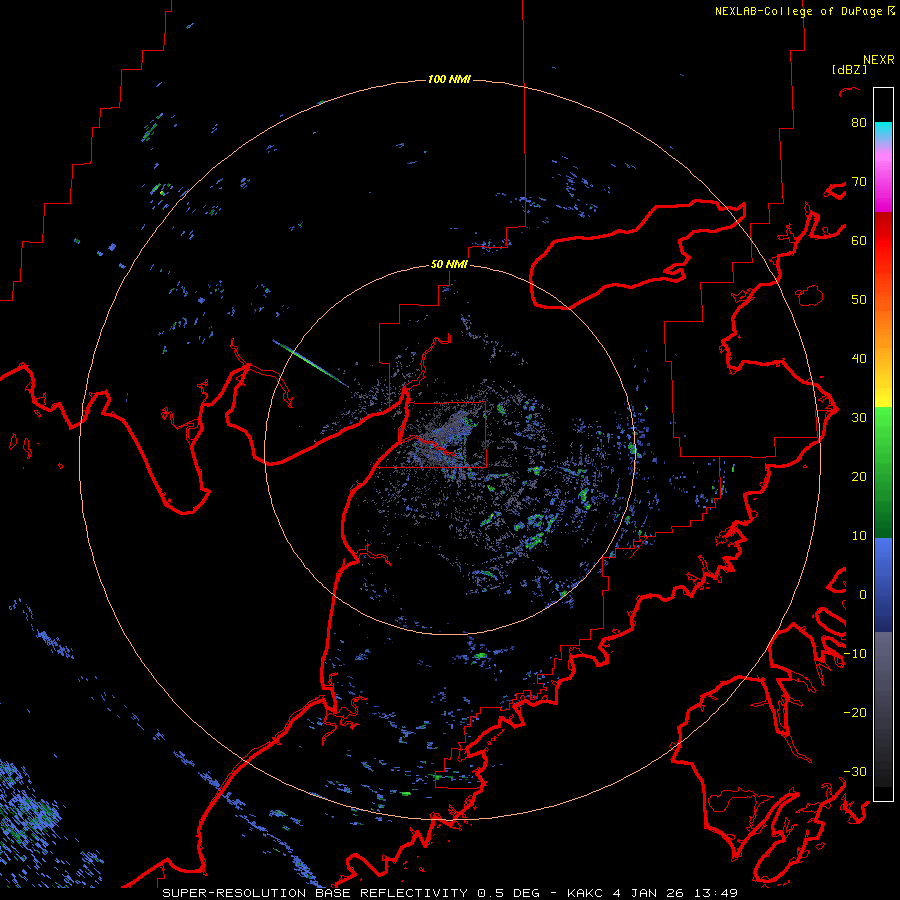Click the "100 NMI" range ring label
The height and width of the screenshot is (900, 900).
[449, 79]
